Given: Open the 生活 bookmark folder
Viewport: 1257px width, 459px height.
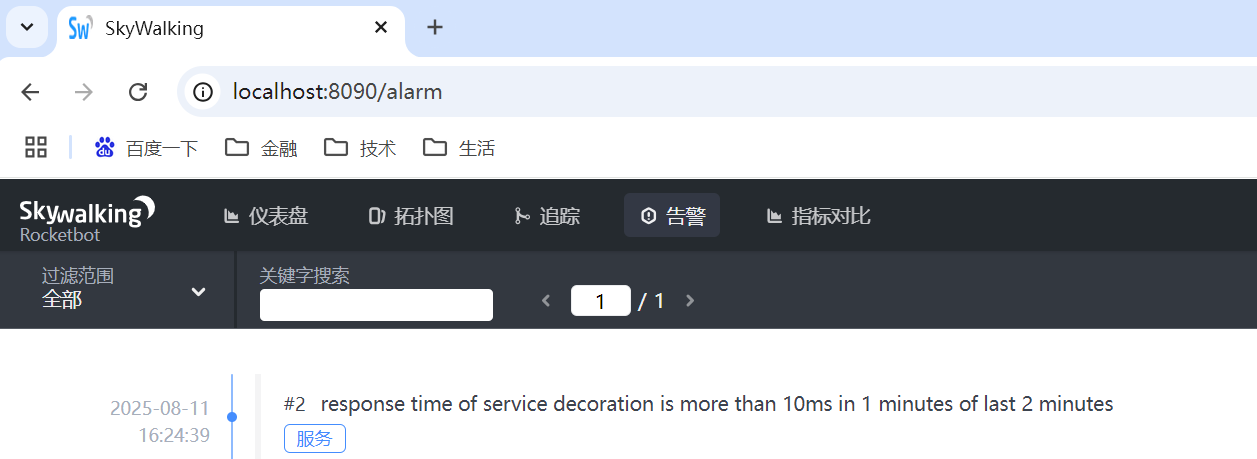Looking at the screenshot, I should coord(459,148).
